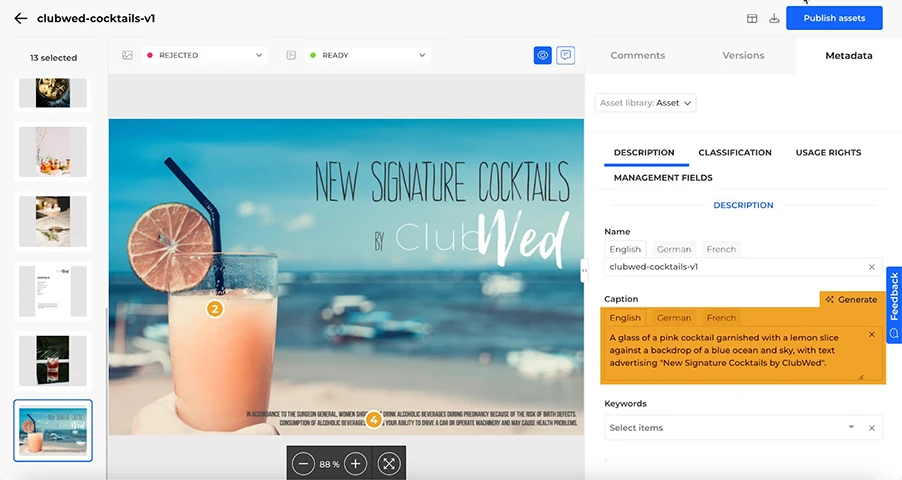The image size is (902, 480).
Task: Select French language for Caption field
Action: click(x=721, y=318)
